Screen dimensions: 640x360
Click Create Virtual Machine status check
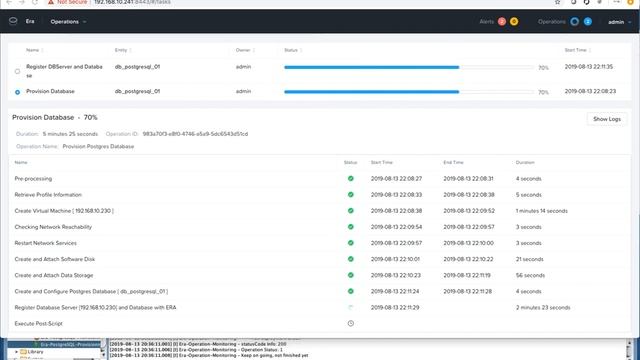[x=351, y=211]
